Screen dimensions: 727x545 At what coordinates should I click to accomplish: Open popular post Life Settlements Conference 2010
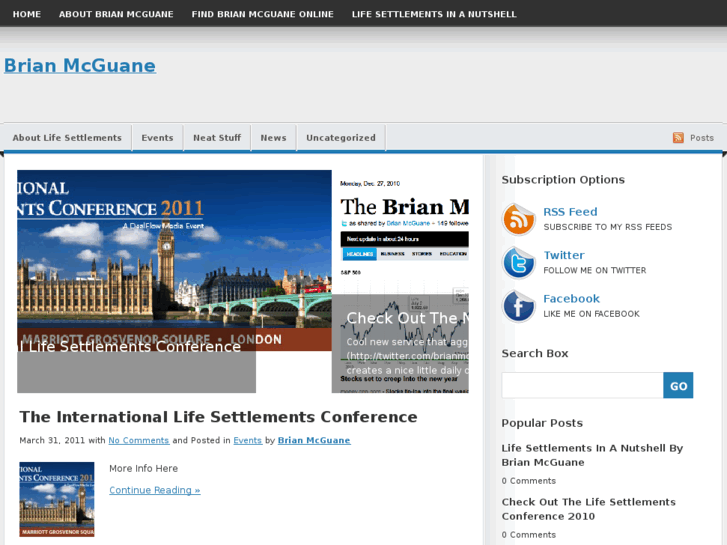[x=588, y=509]
